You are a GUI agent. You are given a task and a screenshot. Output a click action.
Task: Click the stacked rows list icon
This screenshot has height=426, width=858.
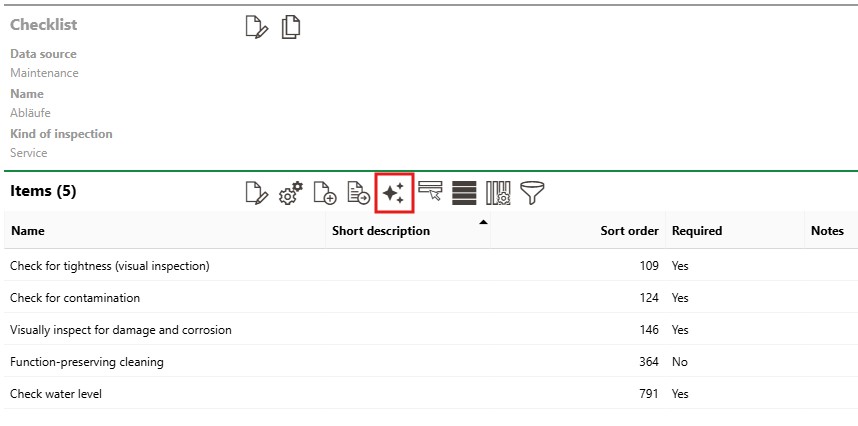464,193
